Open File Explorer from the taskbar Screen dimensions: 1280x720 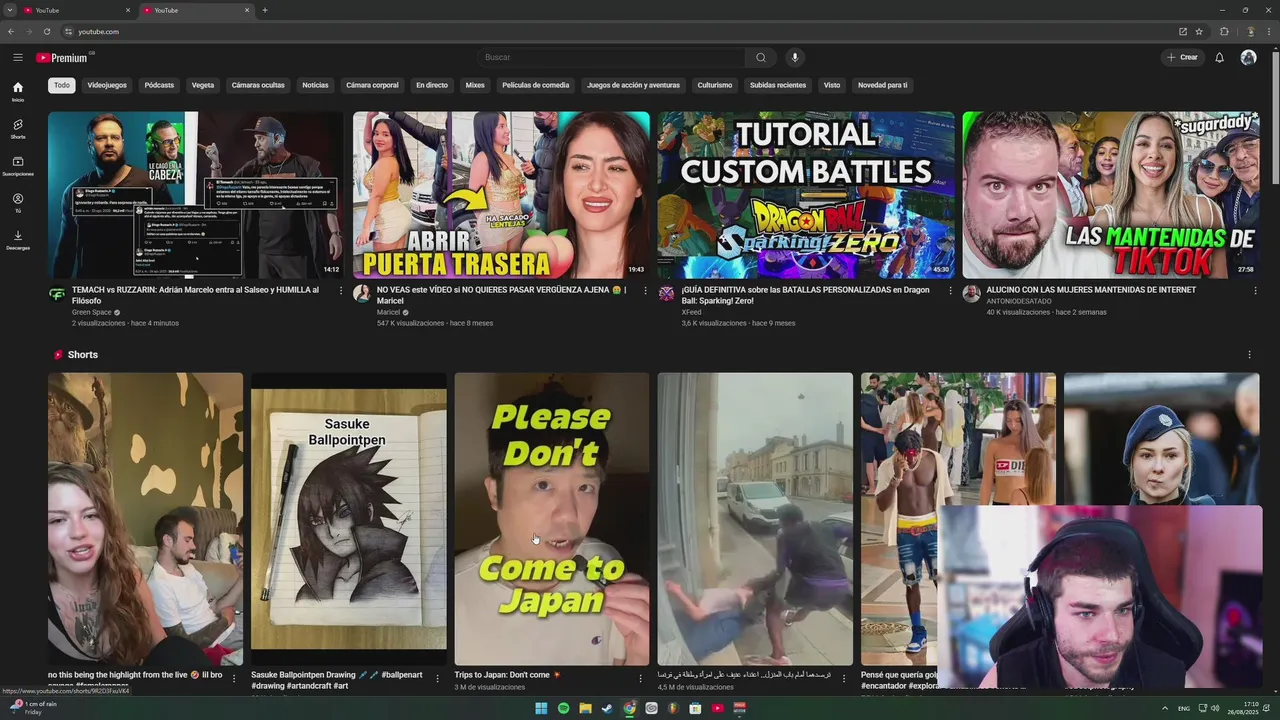[585, 708]
